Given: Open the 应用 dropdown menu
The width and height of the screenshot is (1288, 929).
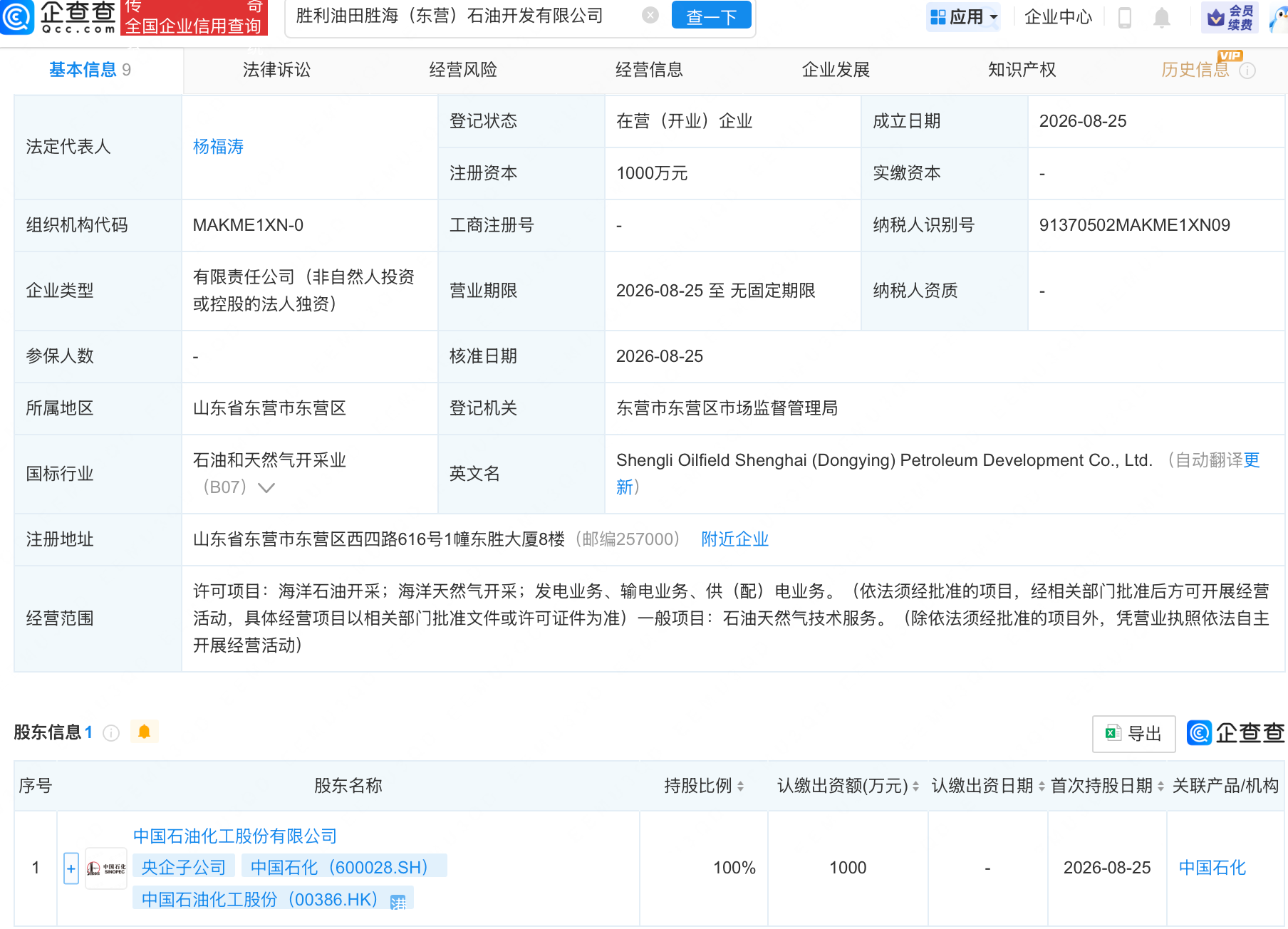Looking at the screenshot, I should click(964, 17).
